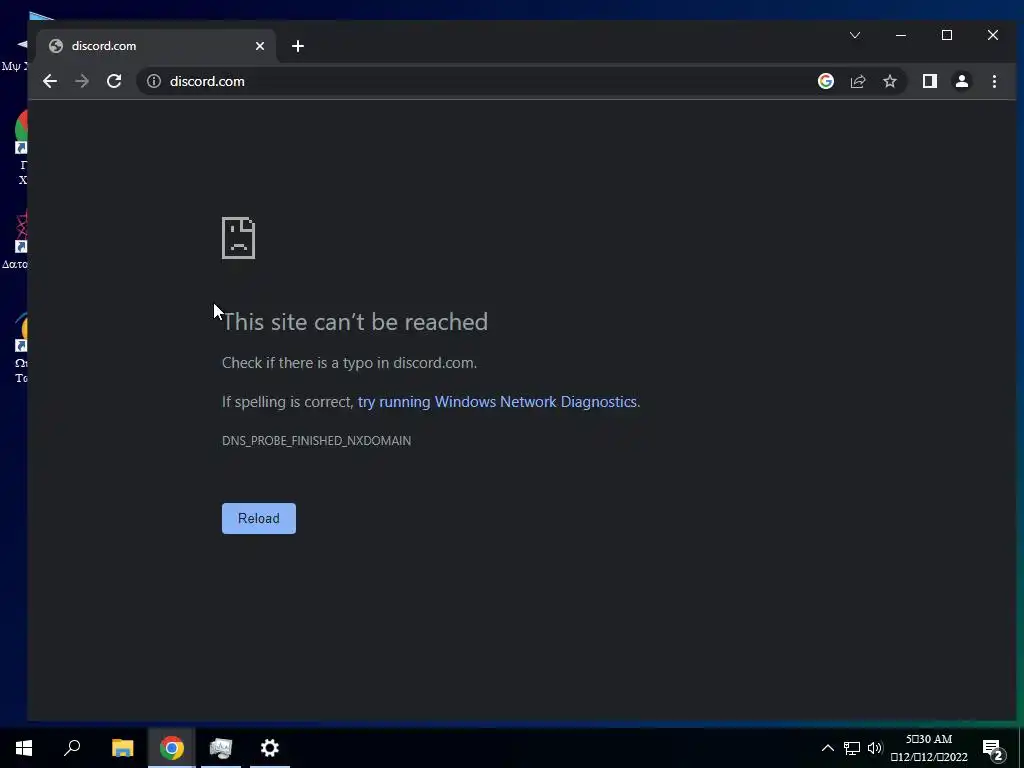Close the discord.com tab
This screenshot has height=768, width=1024.
[x=260, y=46]
